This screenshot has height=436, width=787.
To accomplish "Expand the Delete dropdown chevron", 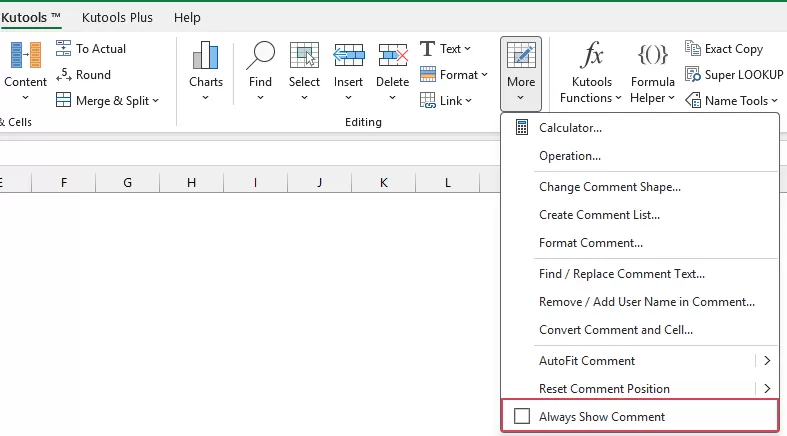I will 392,97.
